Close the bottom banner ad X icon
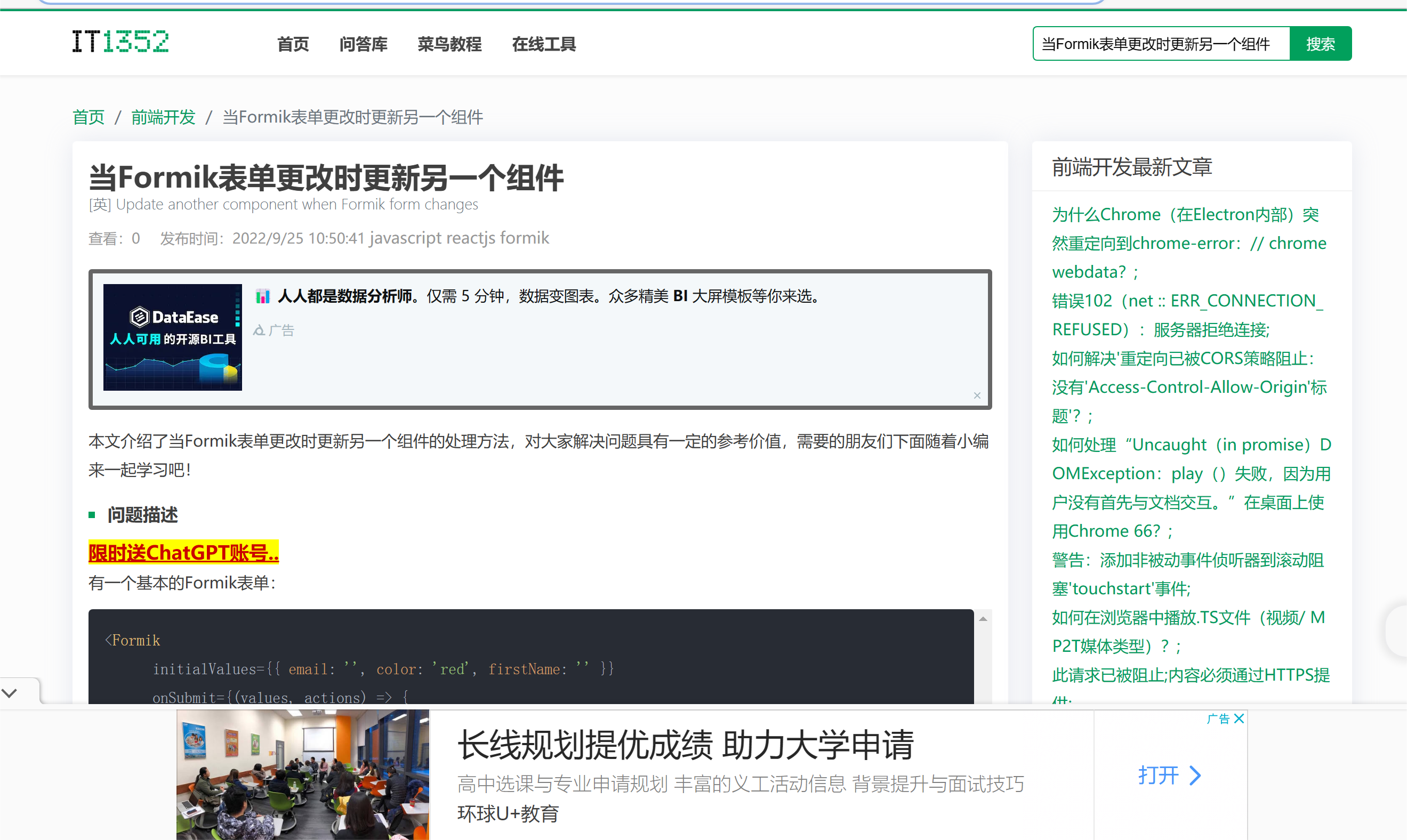The width and height of the screenshot is (1407, 840). click(x=1239, y=718)
